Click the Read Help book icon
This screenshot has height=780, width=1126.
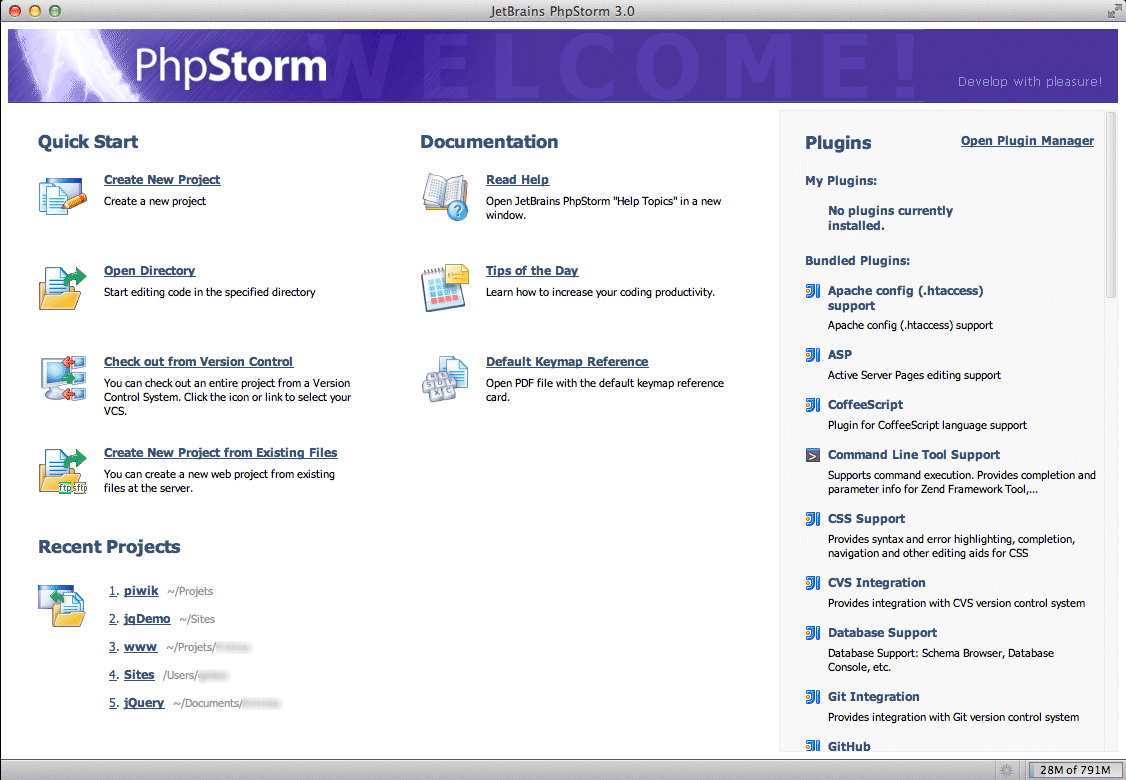(445, 196)
